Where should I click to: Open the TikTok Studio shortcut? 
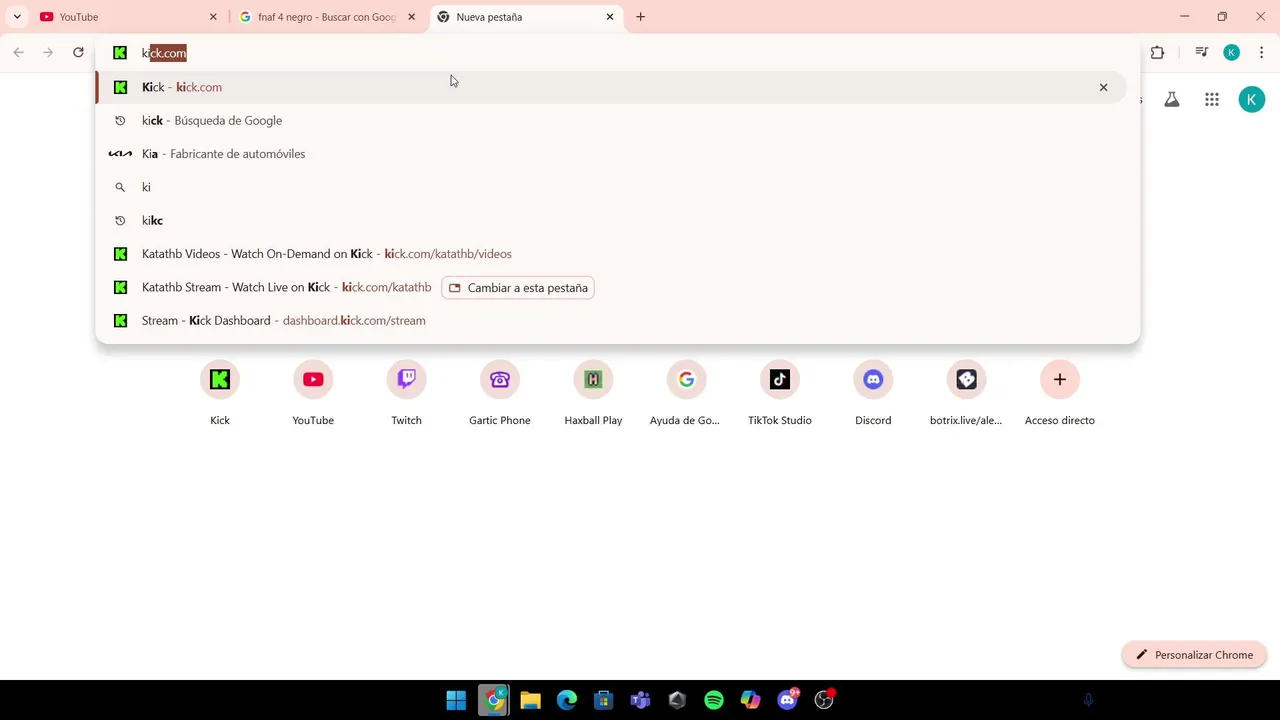[x=780, y=393]
